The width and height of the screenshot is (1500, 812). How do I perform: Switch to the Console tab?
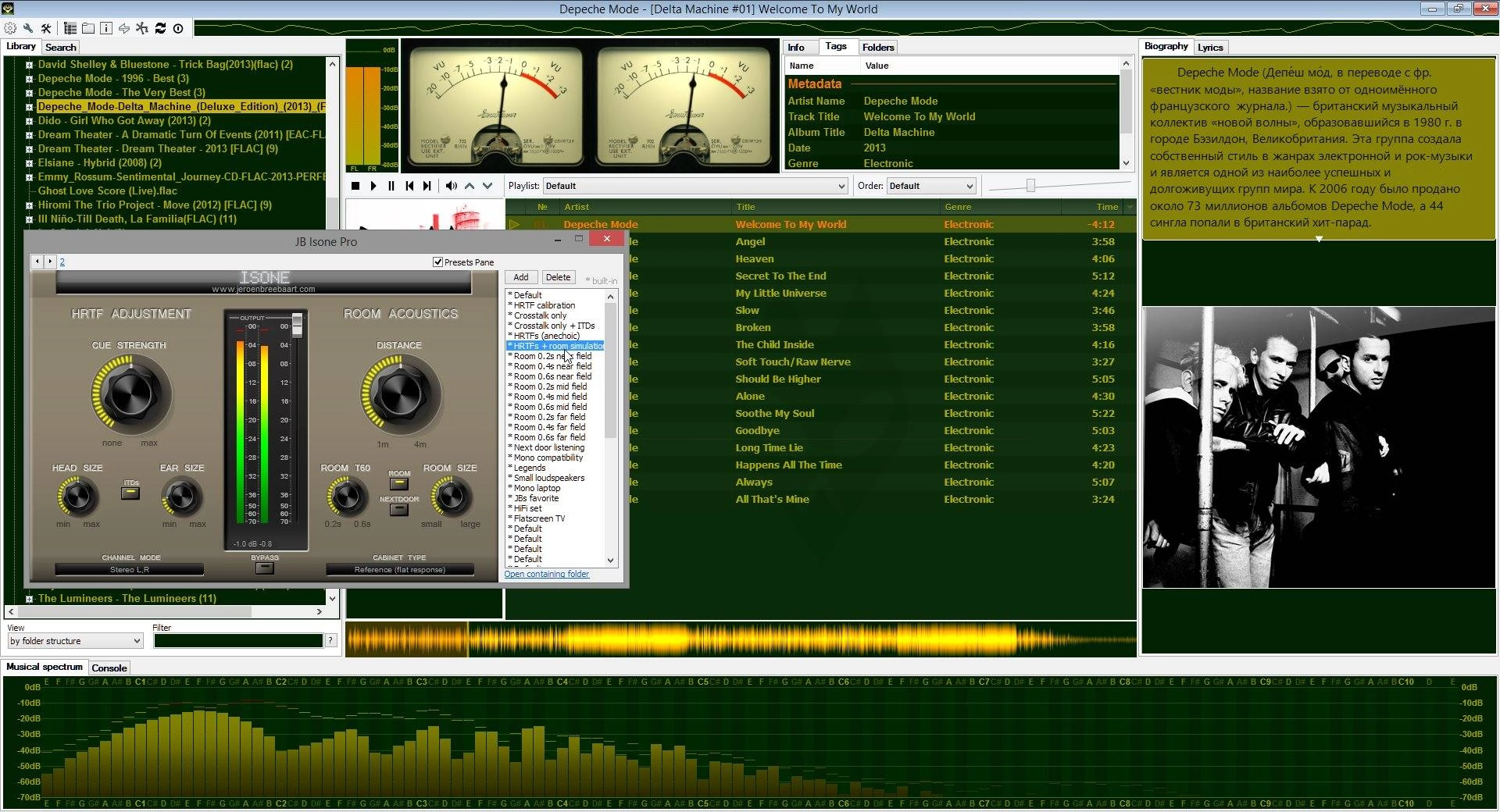tap(109, 668)
